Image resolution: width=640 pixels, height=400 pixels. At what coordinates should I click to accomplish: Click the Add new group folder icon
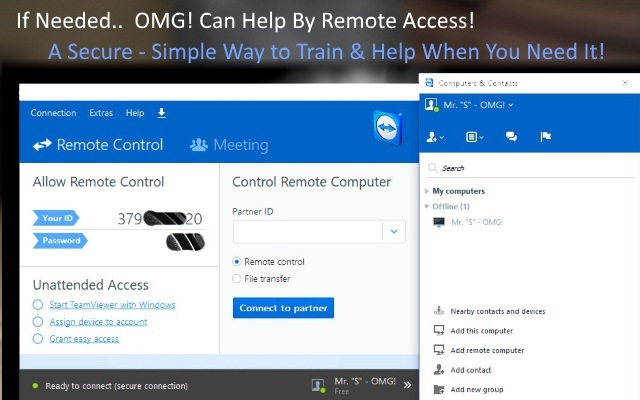click(438, 389)
